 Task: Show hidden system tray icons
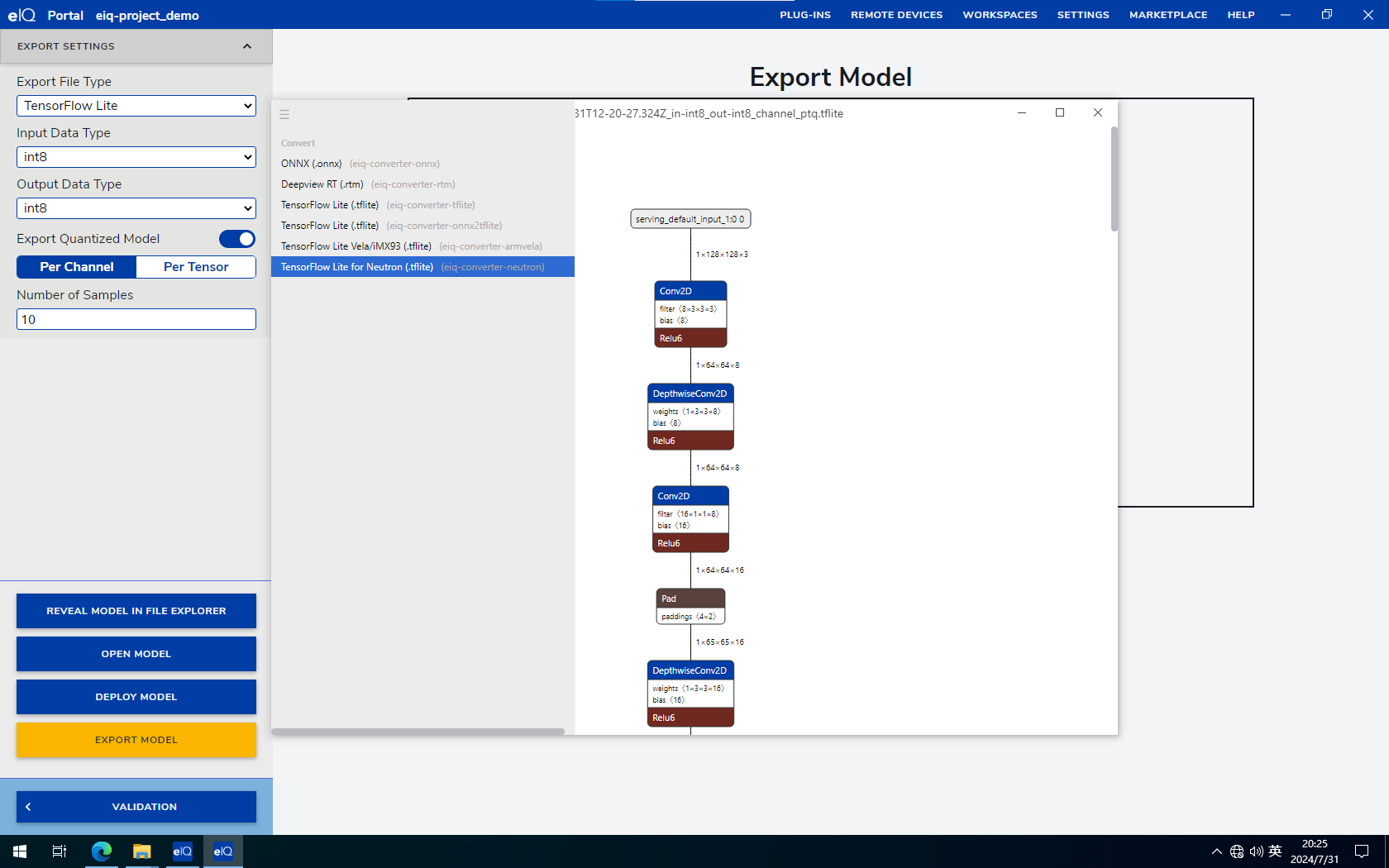click(x=1216, y=851)
